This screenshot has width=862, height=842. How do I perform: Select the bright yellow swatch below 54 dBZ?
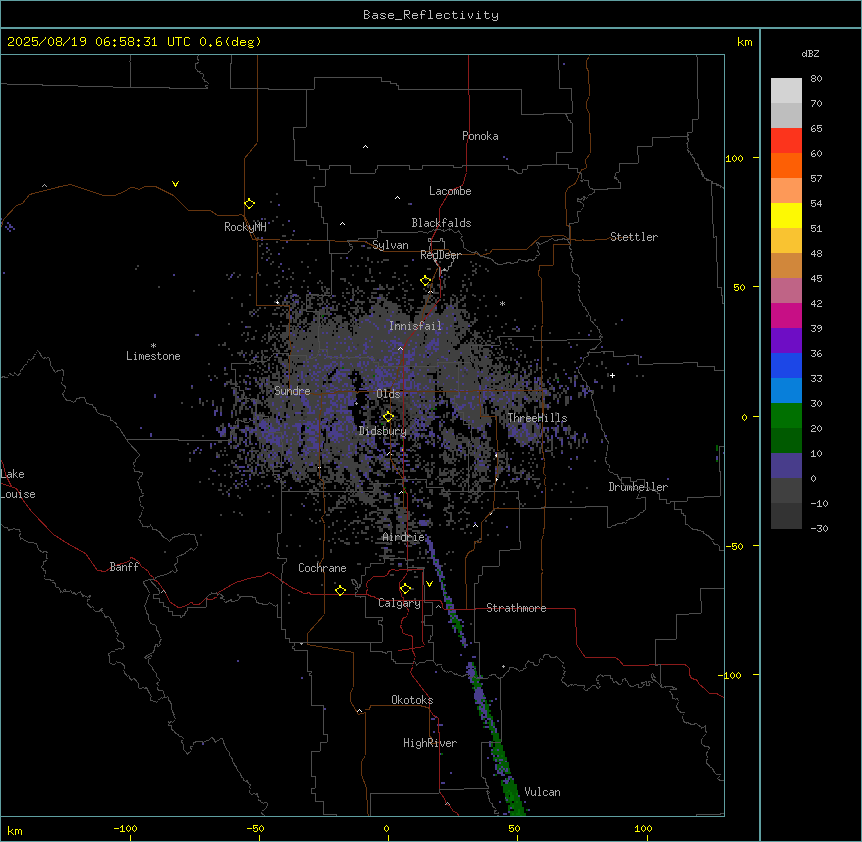click(786, 215)
